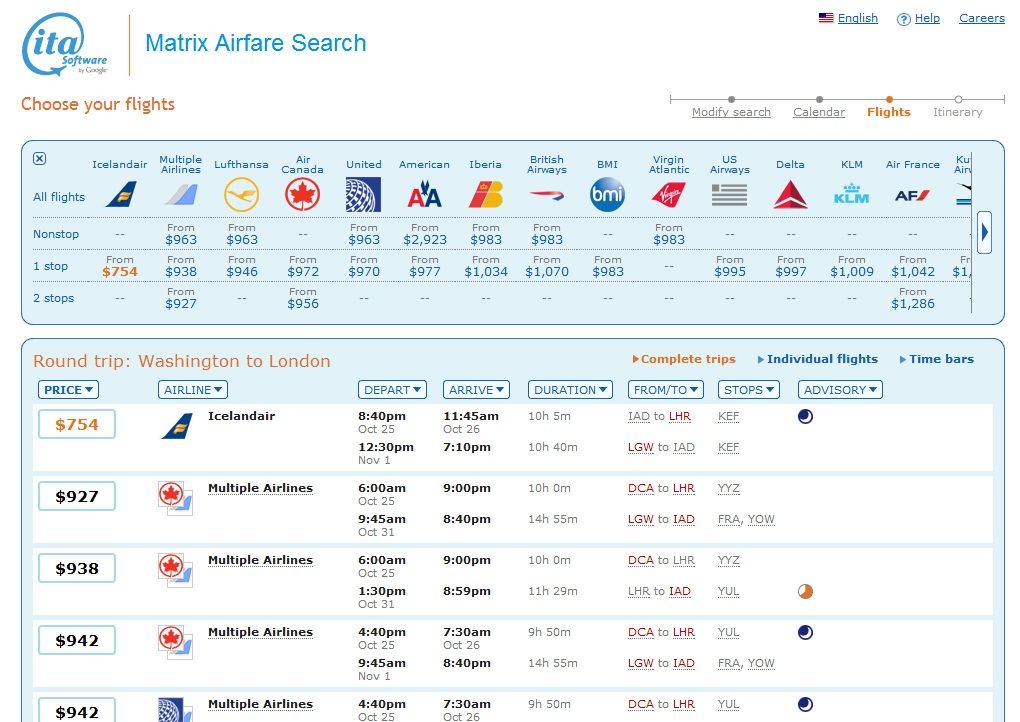1020x722 pixels.
Task: Switch view to Time bars
Action: click(942, 359)
